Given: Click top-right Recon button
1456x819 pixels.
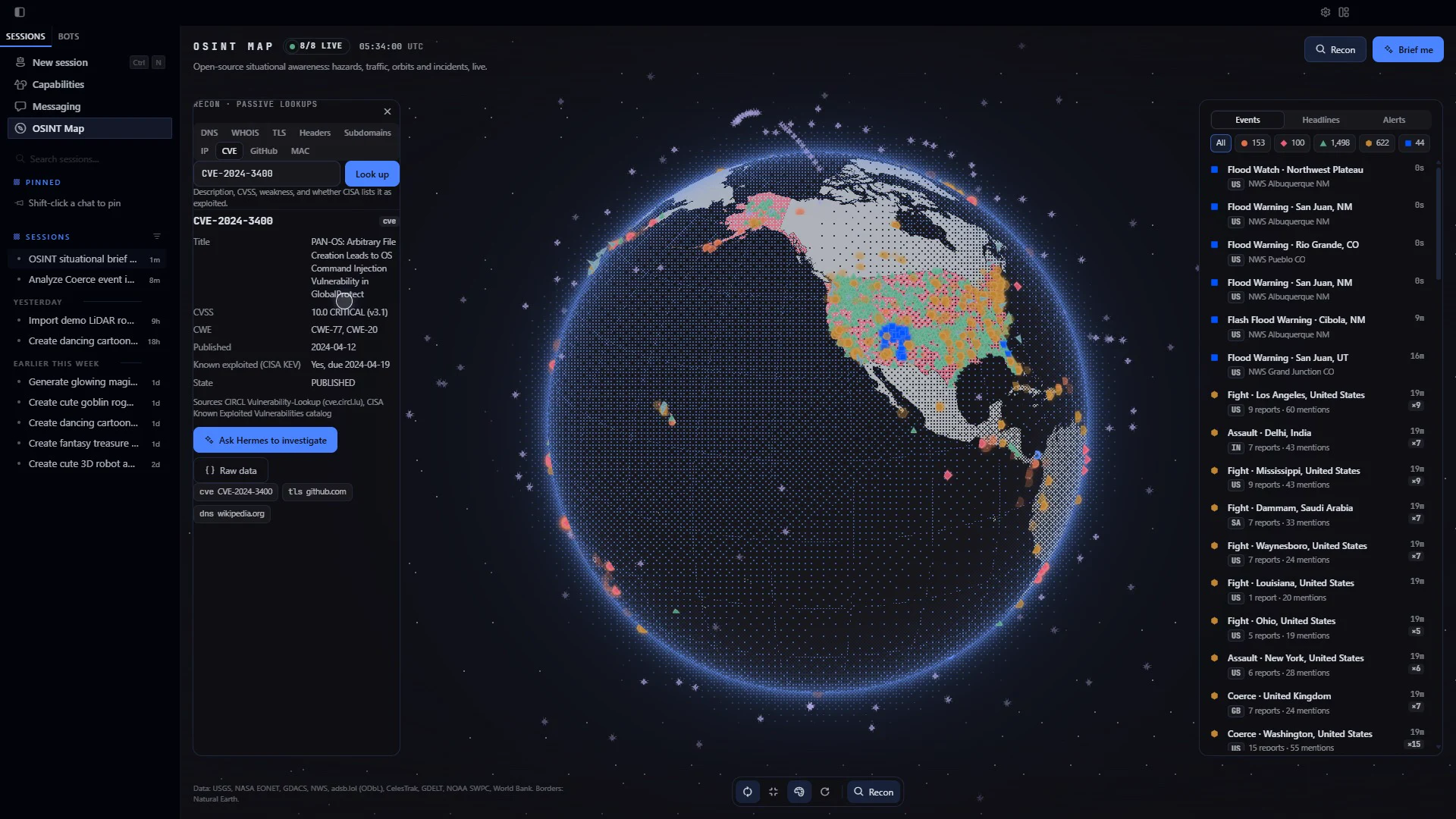Looking at the screenshot, I should click(1335, 49).
